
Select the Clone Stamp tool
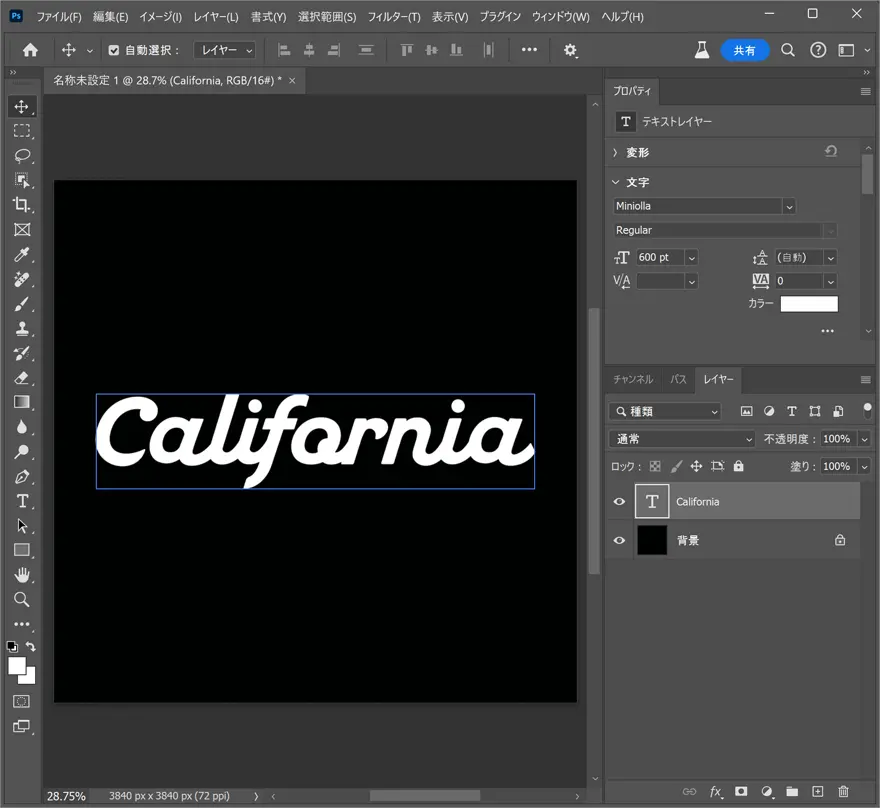[22, 328]
